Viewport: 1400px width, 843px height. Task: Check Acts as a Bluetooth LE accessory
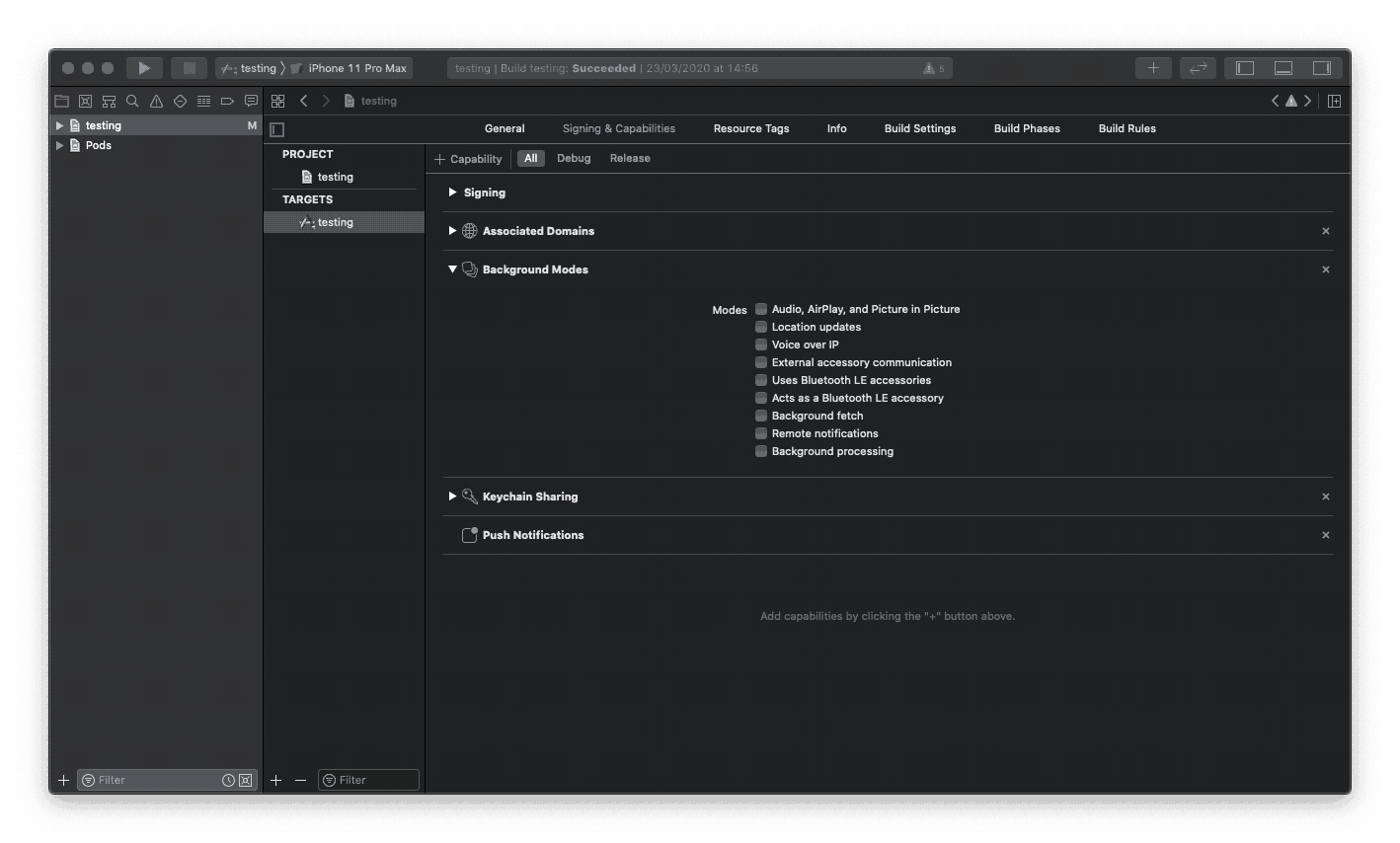[761, 398]
